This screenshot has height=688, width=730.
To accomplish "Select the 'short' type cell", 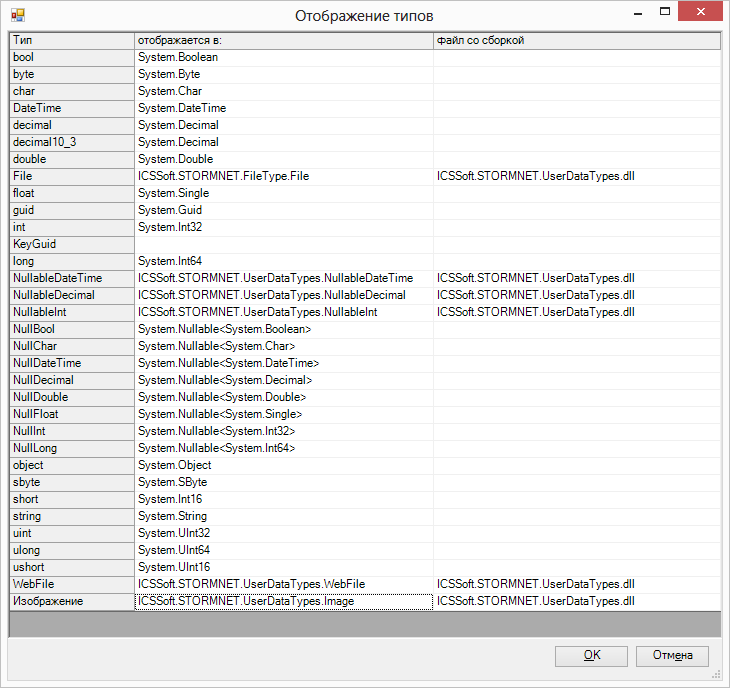I will tap(72, 499).
